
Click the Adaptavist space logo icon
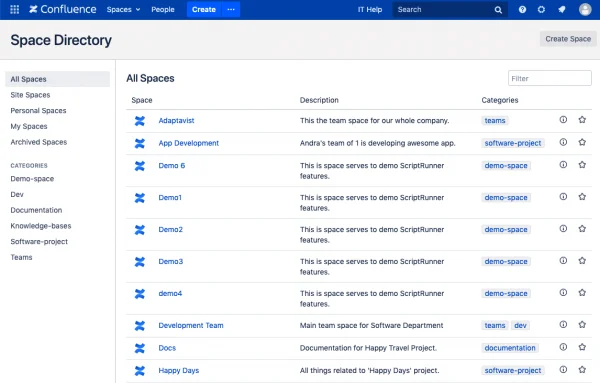(x=140, y=121)
